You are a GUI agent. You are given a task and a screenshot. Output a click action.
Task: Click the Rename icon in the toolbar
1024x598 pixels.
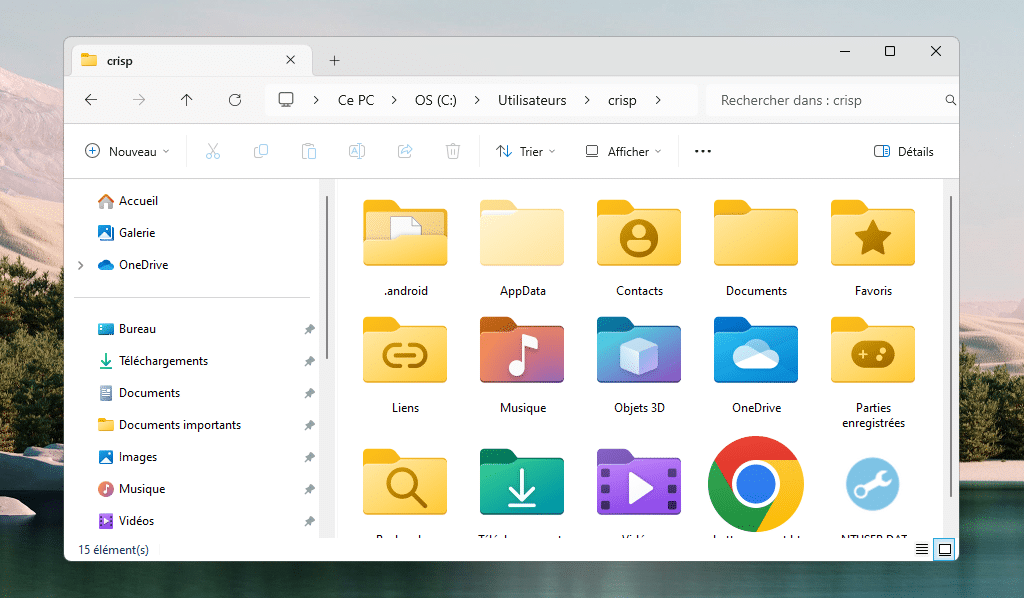click(x=356, y=151)
